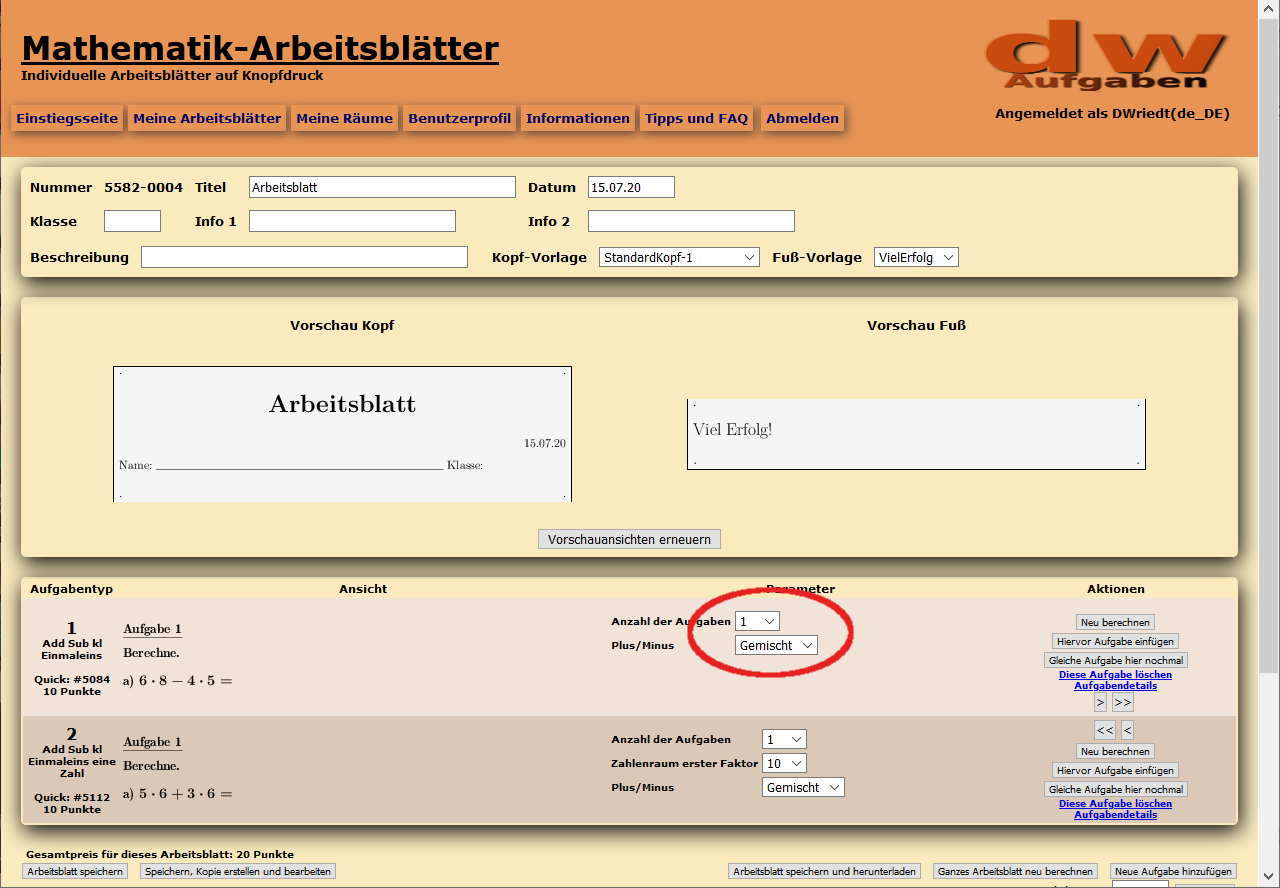This screenshot has width=1280, height=888.
Task: Click the Nummer value 5582-0004
Action: 144,187
